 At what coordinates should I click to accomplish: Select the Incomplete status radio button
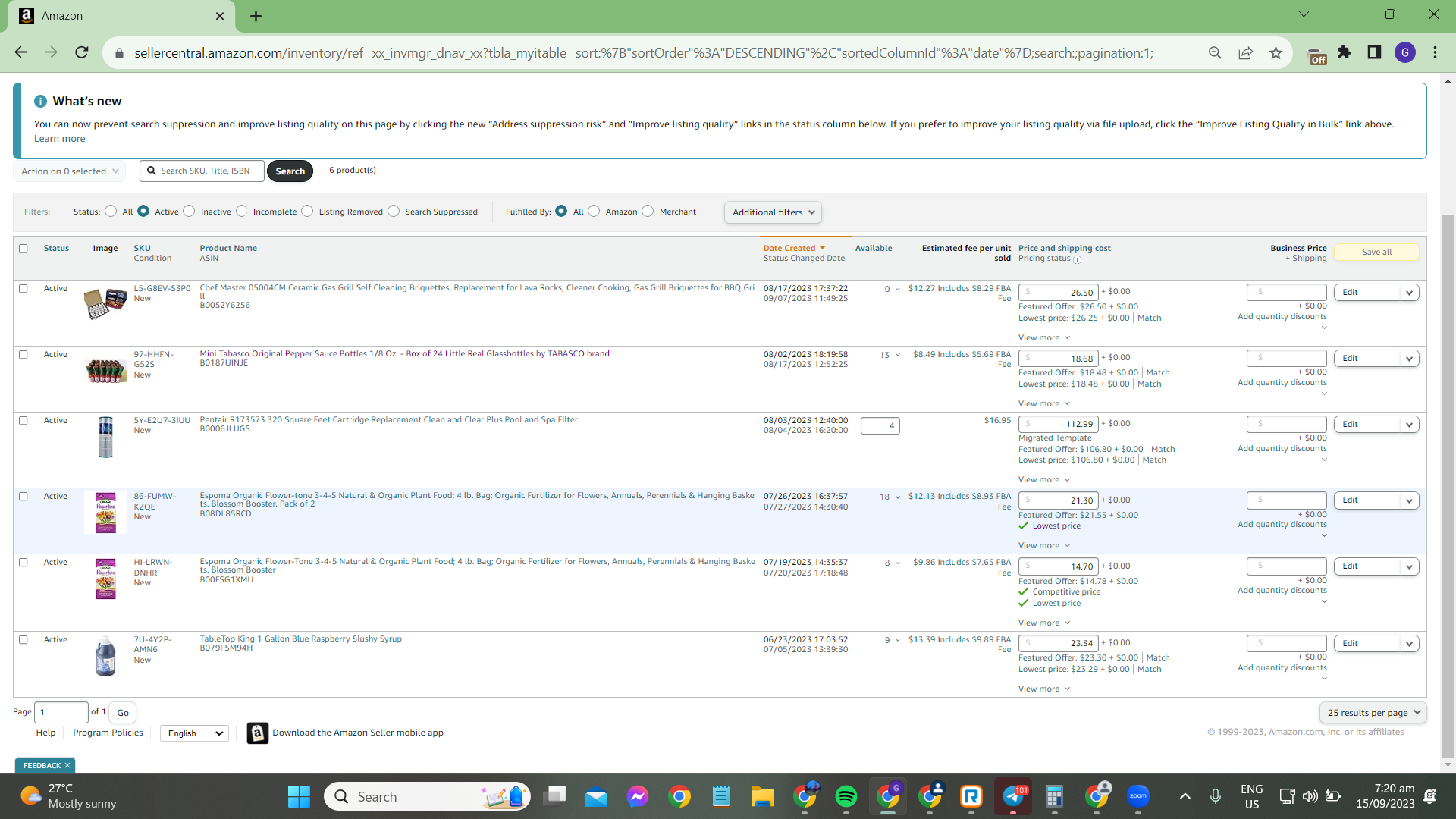click(x=242, y=212)
